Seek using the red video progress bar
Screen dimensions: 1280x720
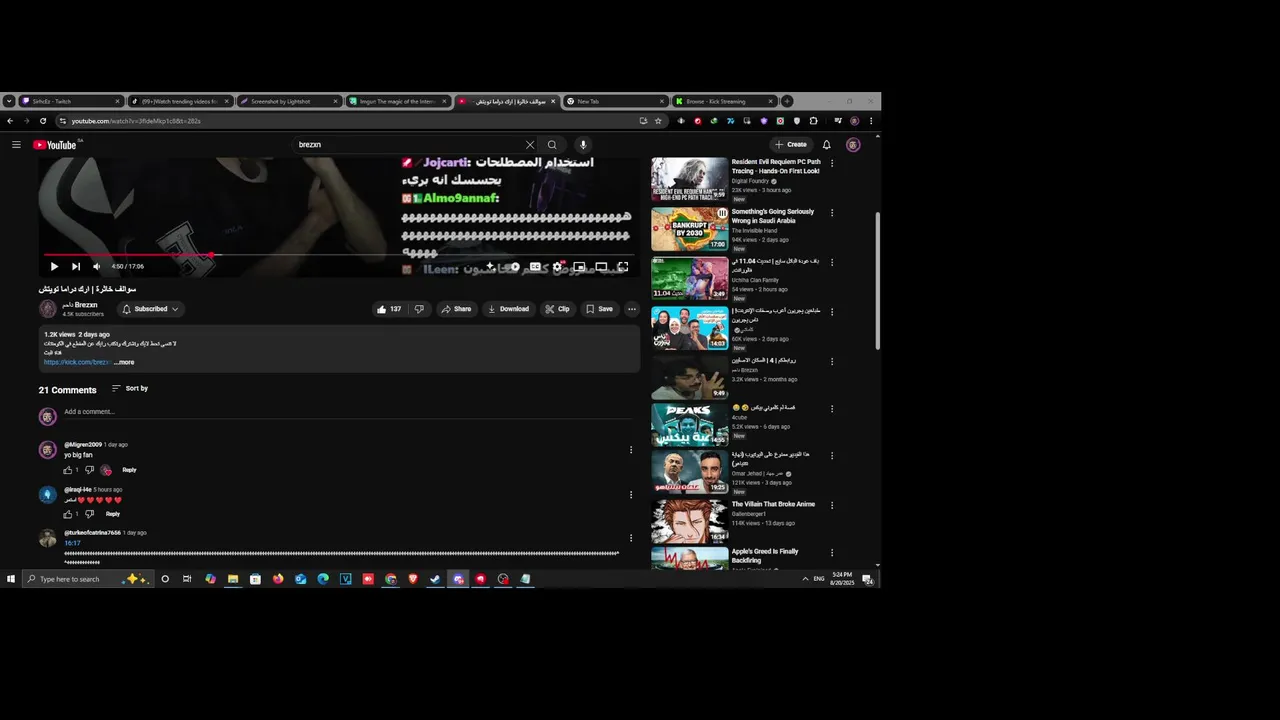click(x=338, y=255)
